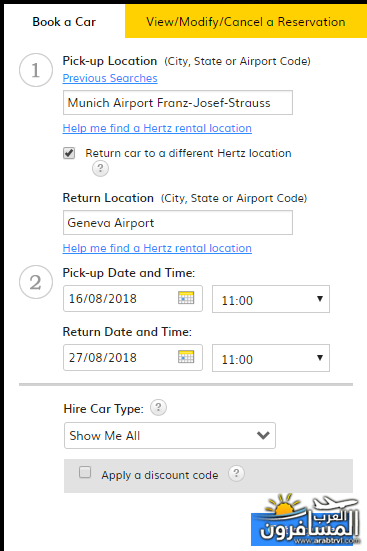Open the pick-up time 11:00 dropdown
367x551 pixels.
[271, 299]
